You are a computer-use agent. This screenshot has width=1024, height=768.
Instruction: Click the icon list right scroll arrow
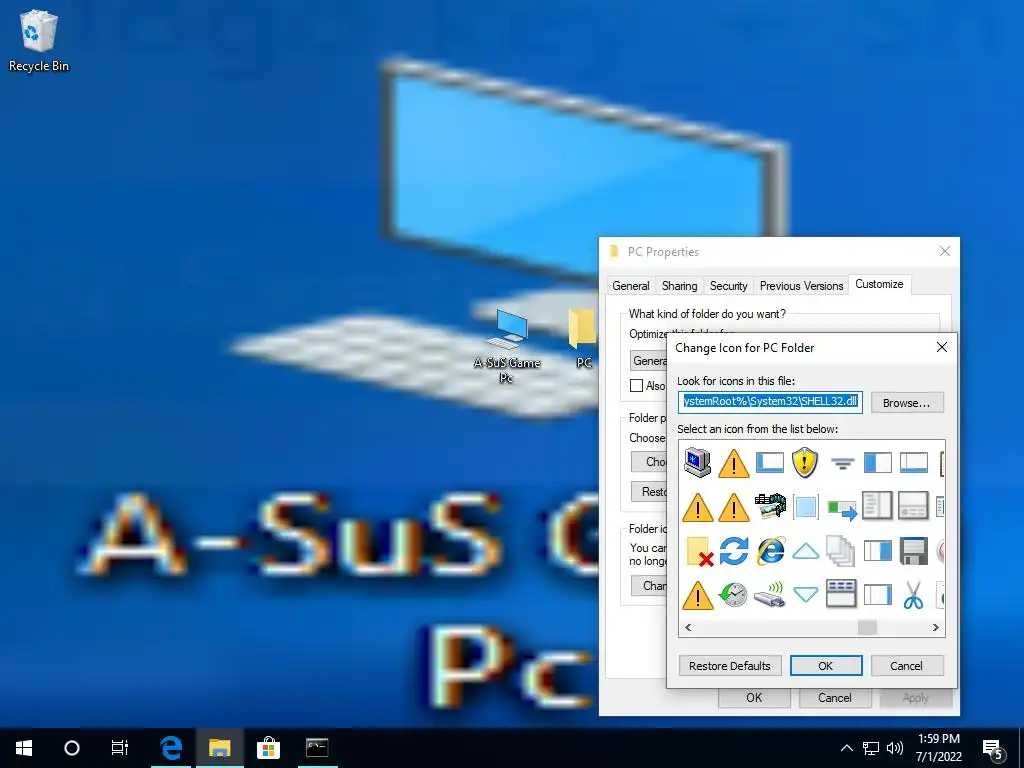click(x=935, y=627)
